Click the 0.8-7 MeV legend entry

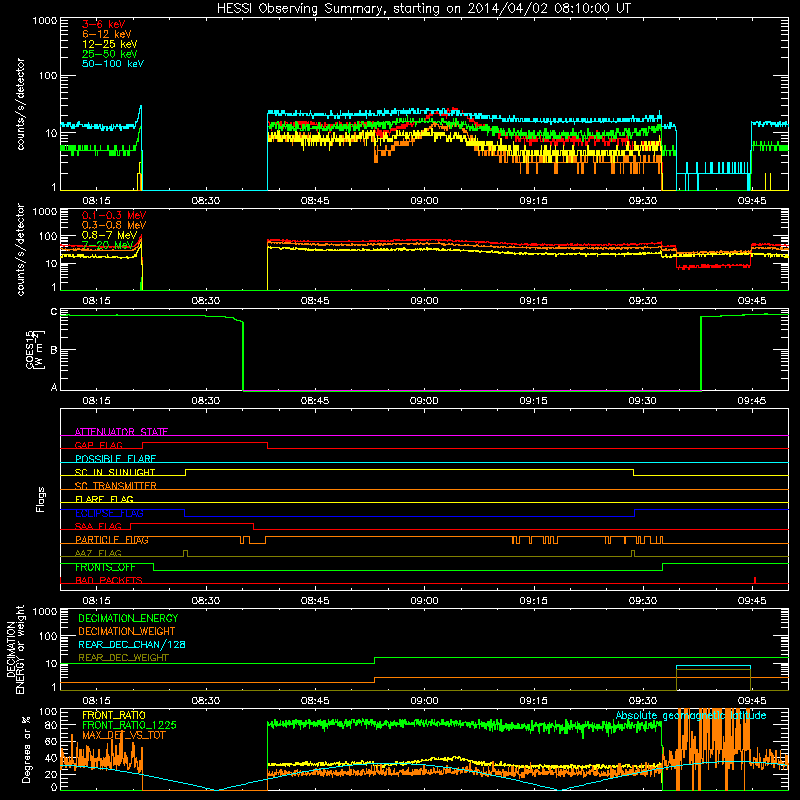click(x=109, y=235)
